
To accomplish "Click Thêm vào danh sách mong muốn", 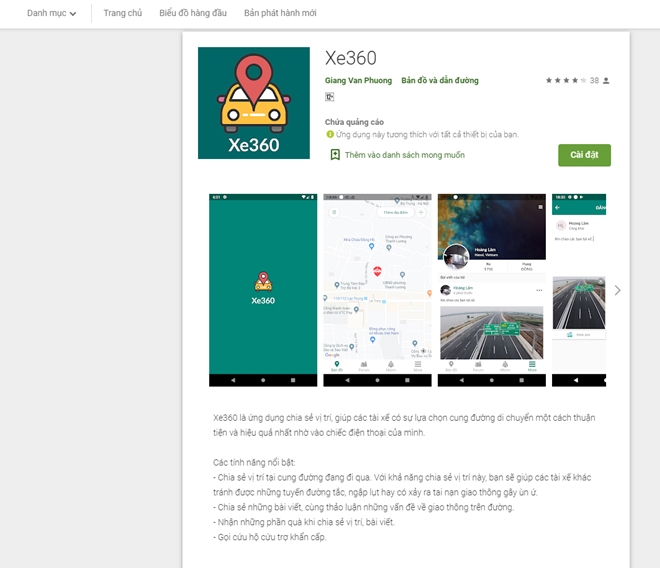I will 405,155.
